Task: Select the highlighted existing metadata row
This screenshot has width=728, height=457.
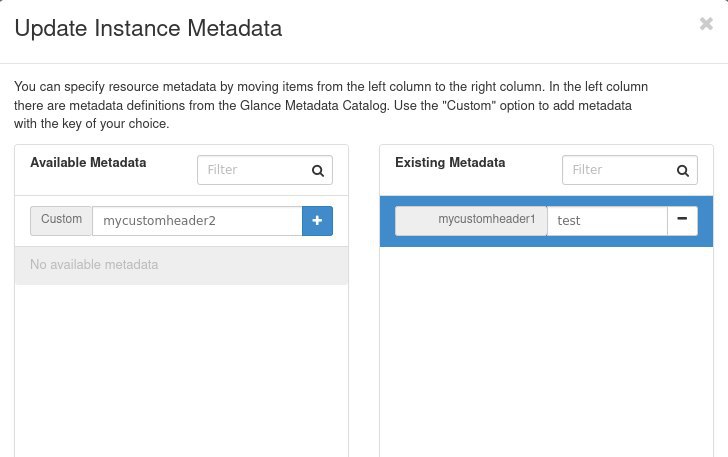Action: pos(546,221)
